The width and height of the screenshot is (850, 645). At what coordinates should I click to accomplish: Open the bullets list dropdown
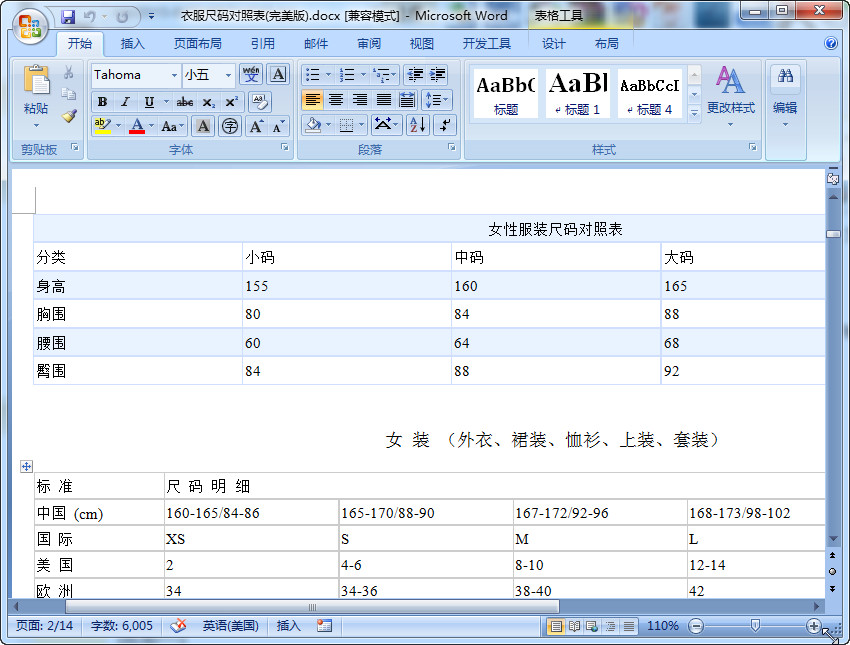pos(329,75)
